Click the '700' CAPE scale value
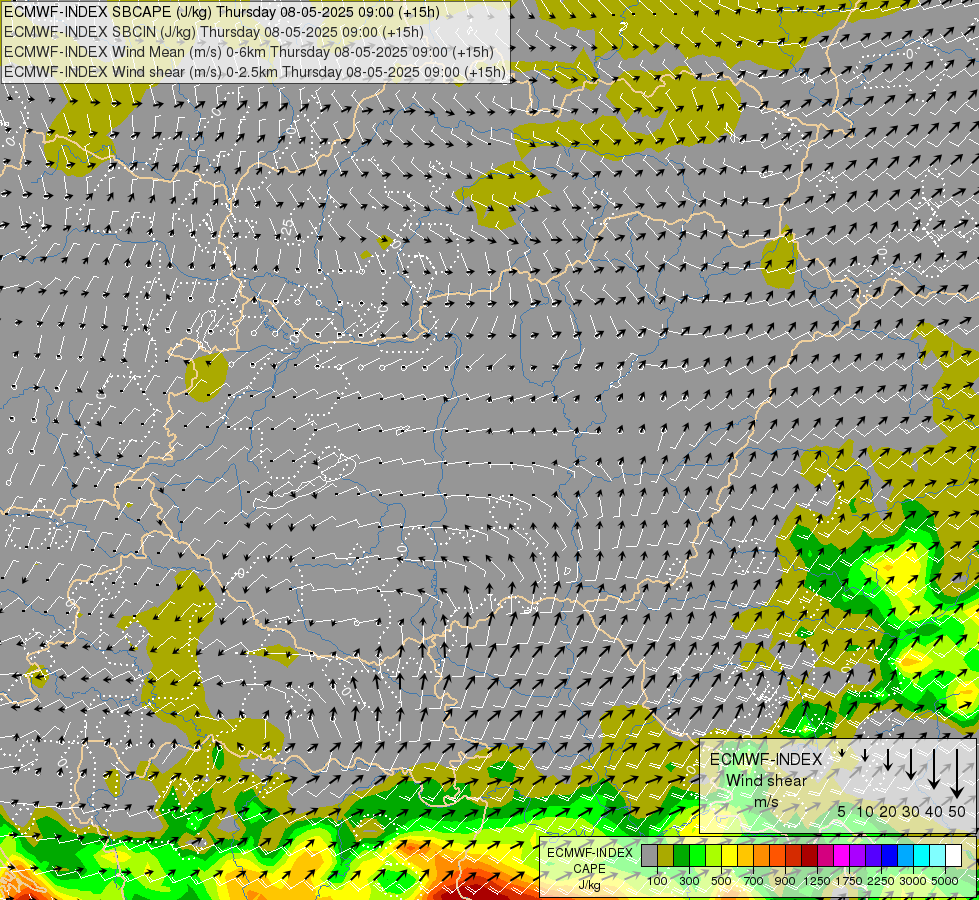Image resolution: width=979 pixels, height=900 pixels. click(x=754, y=881)
